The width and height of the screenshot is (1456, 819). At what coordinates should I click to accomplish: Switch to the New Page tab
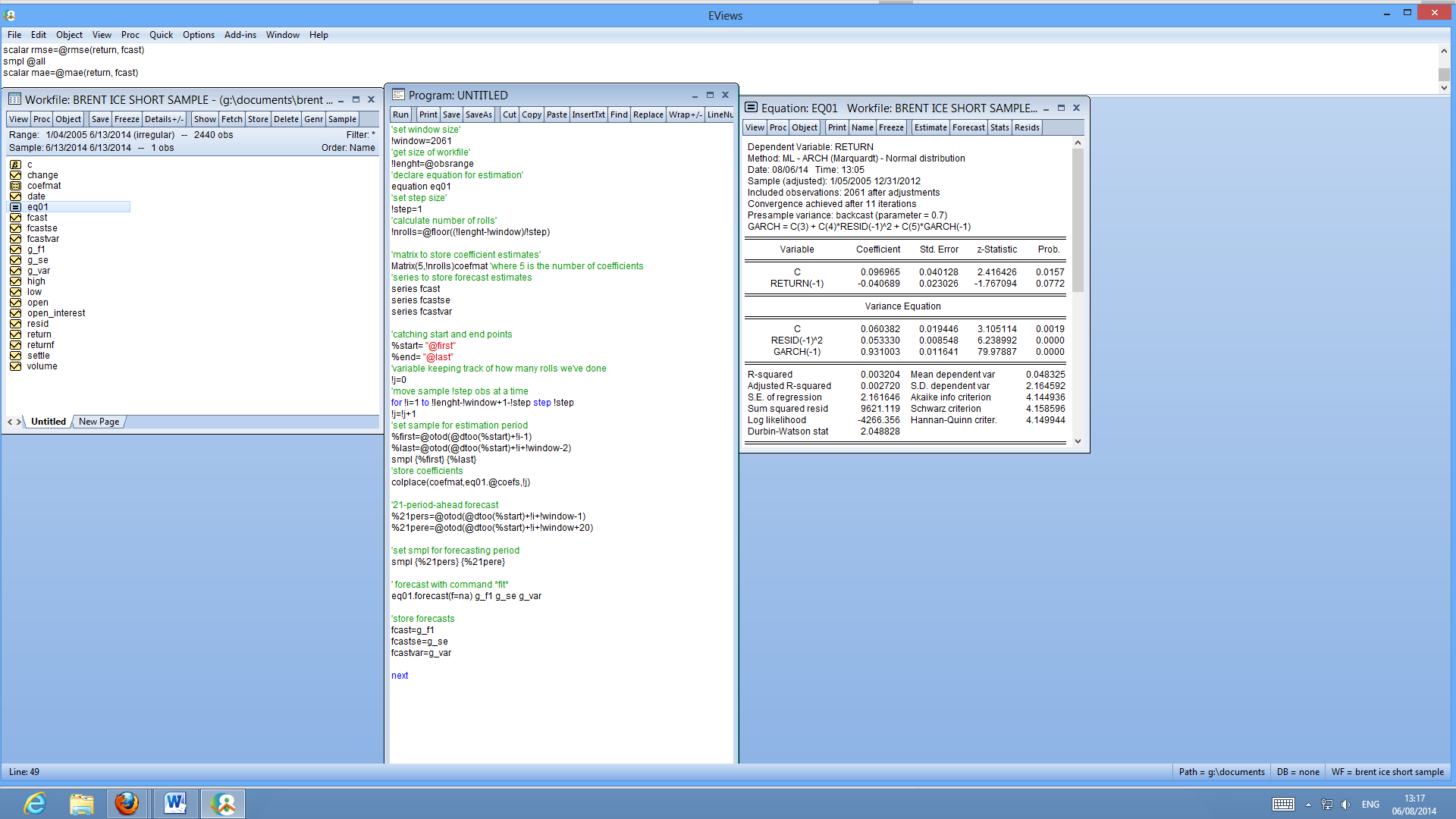[x=98, y=422]
